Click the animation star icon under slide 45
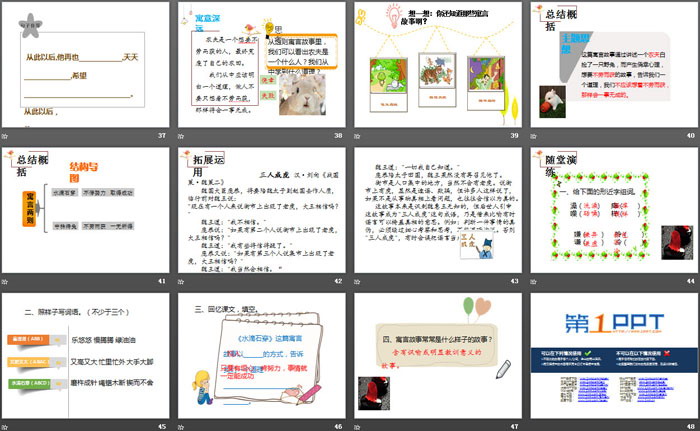Image resolution: width=700 pixels, height=431 pixels. [4, 427]
